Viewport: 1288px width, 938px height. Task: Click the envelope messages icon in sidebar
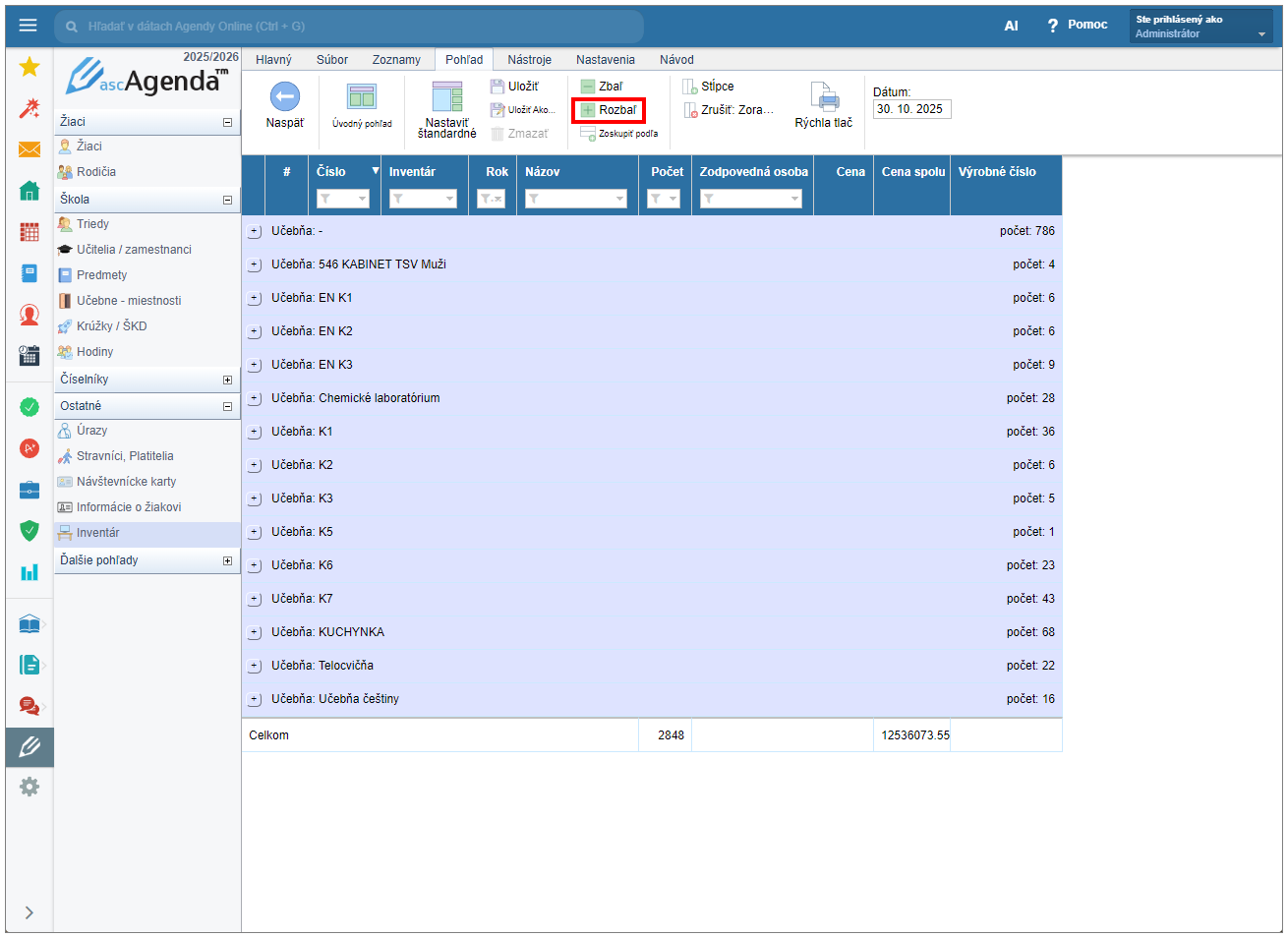point(29,149)
